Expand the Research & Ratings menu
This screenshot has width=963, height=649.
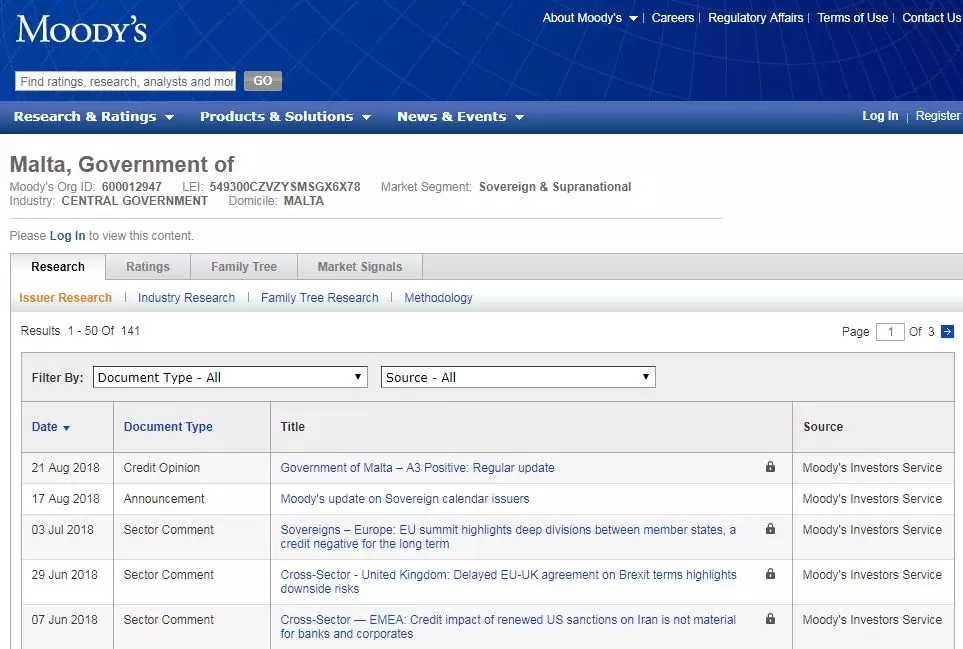[x=94, y=117]
